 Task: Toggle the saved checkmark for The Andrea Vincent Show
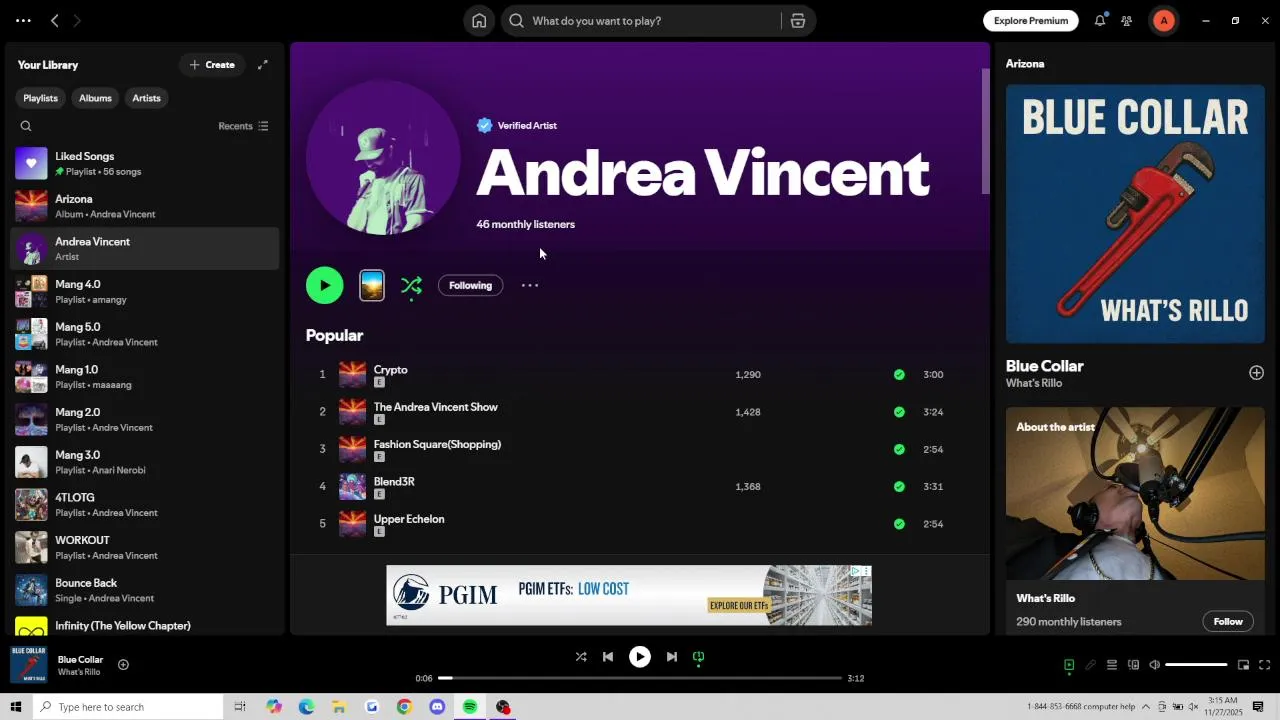(x=899, y=412)
